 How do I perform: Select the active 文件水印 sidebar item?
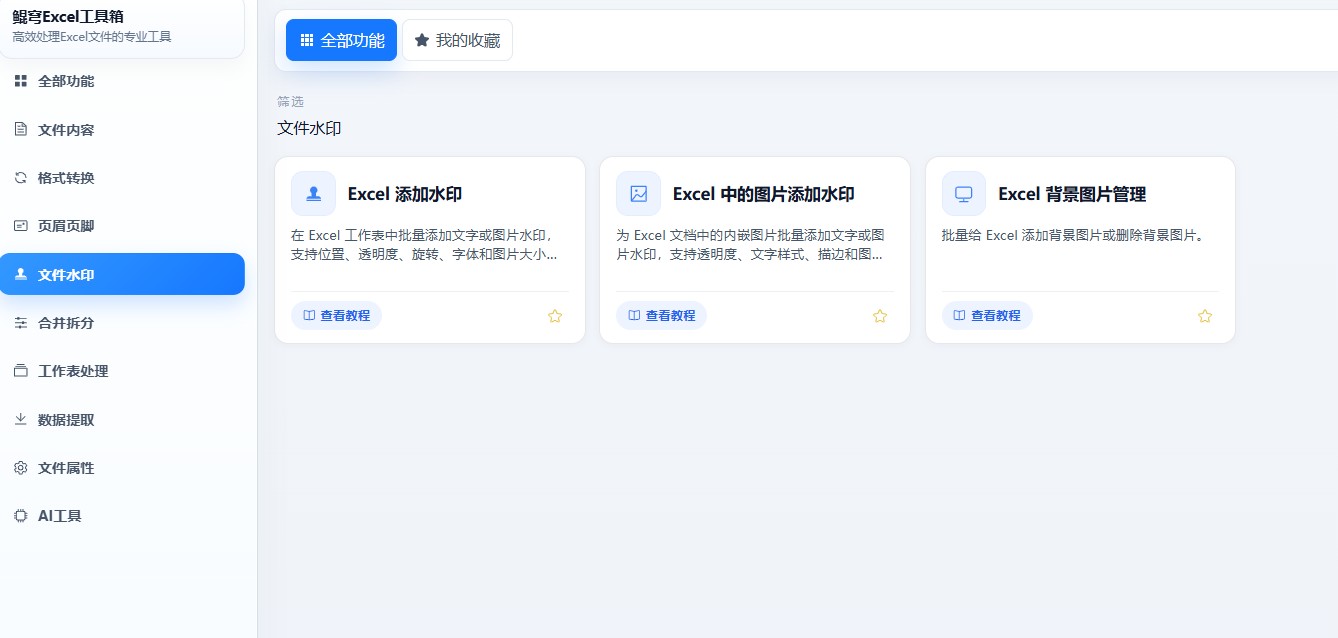(122, 274)
